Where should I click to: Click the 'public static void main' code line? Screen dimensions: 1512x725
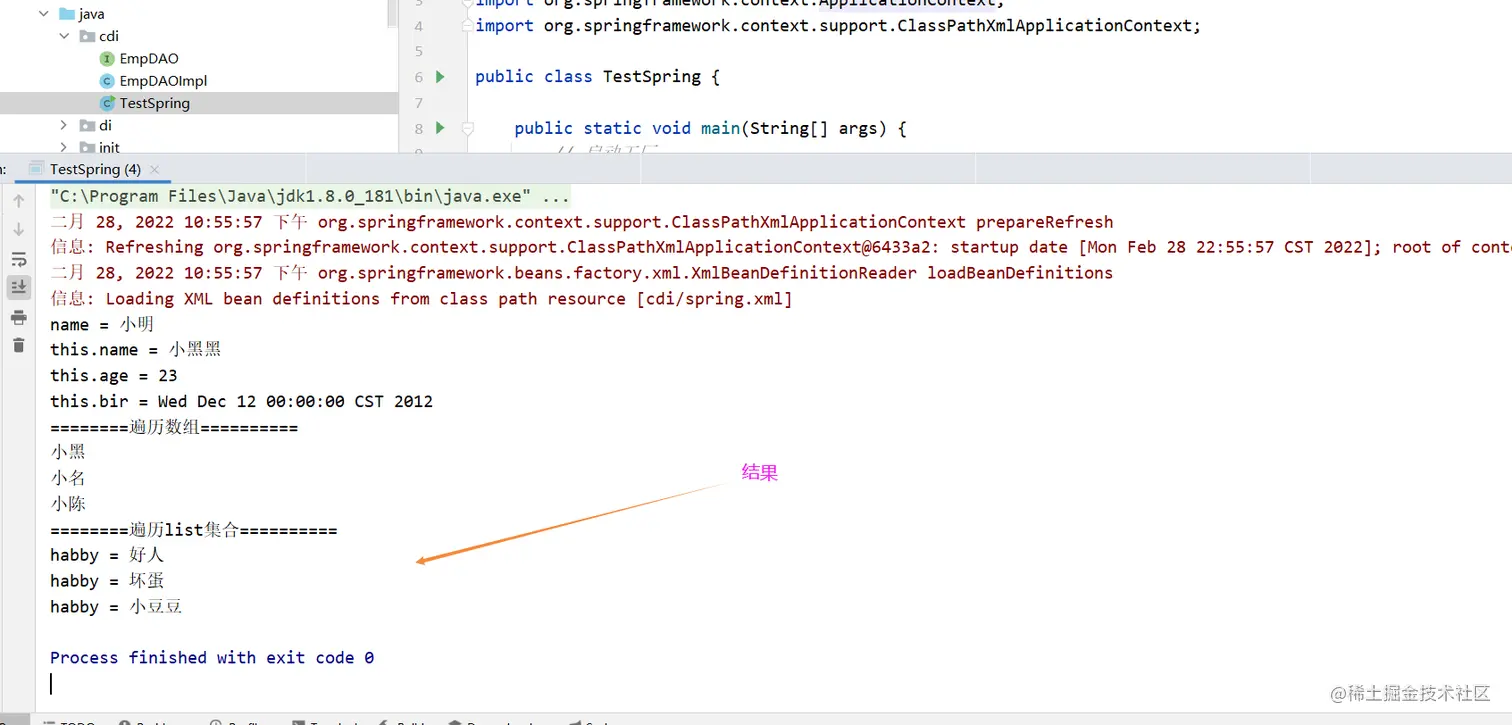pyautogui.click(x=710, y=128)
